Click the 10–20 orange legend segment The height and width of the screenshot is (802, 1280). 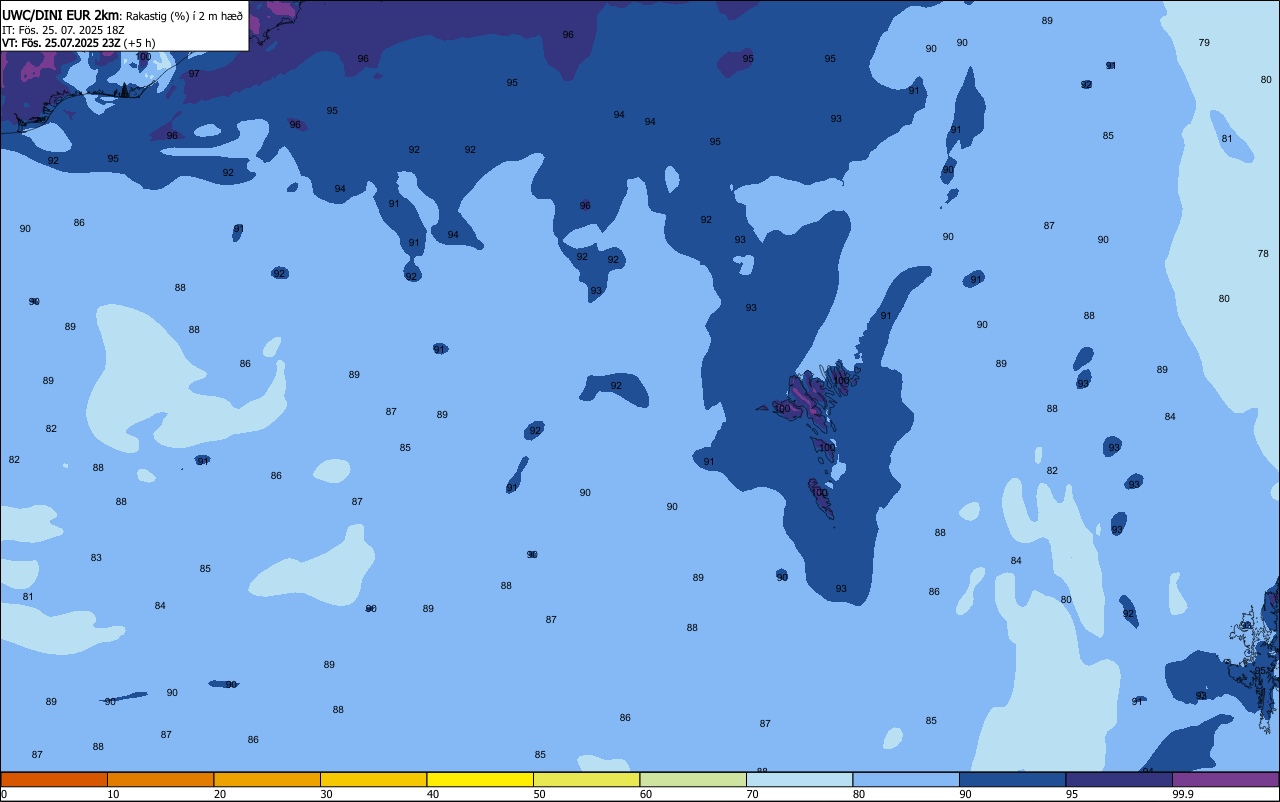point(160,779)
